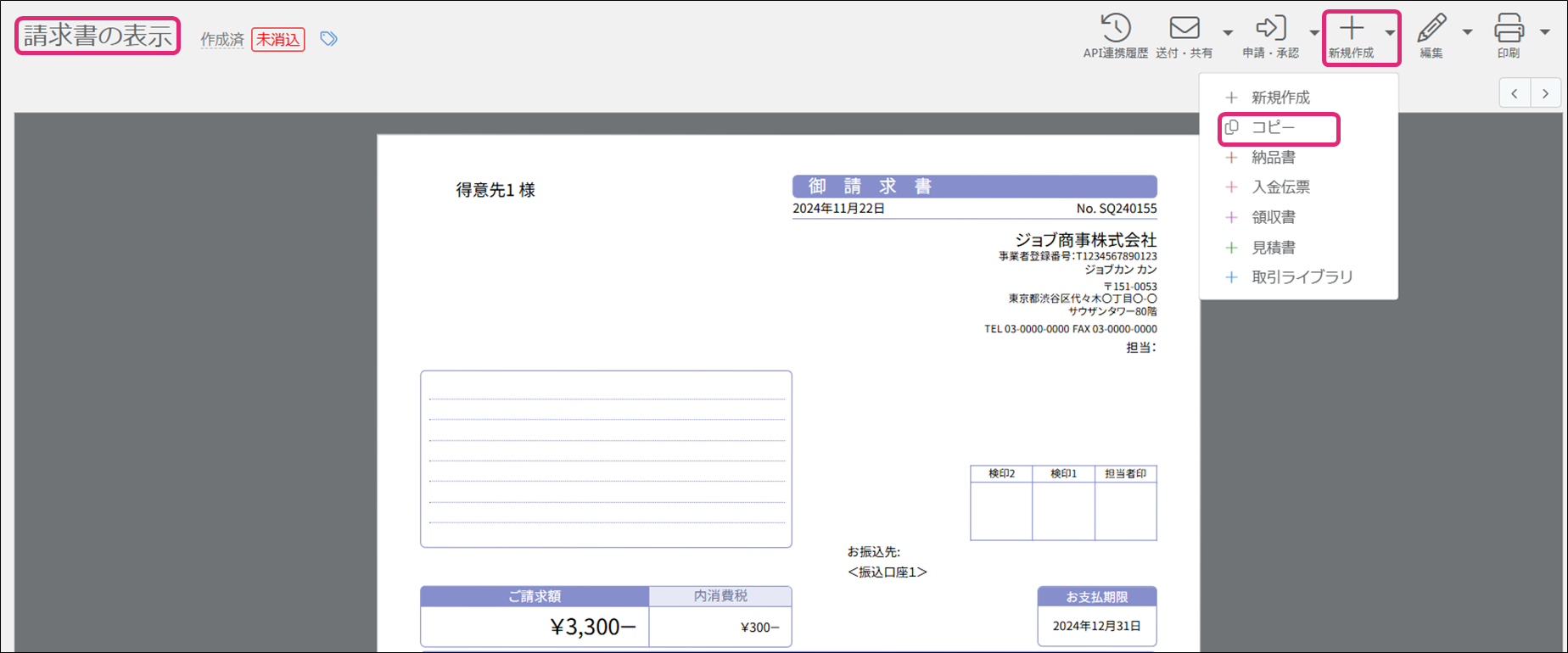Expand the 印刷 dropdown arrow
Screen dimensions: 1568x653
[x=1544, y=33]
